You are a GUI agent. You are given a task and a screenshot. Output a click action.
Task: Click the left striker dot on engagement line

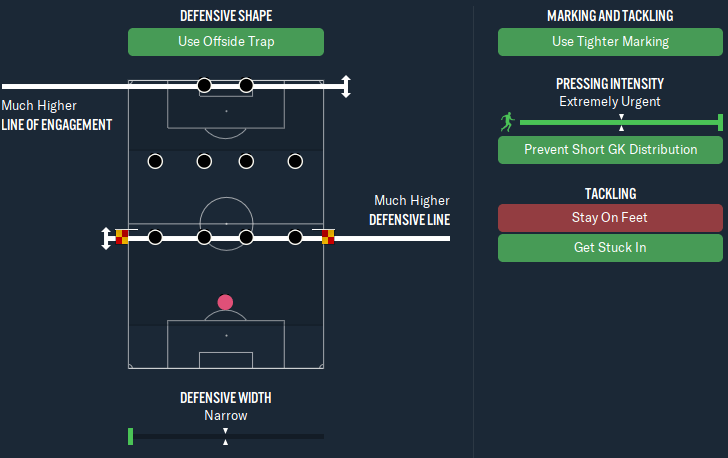tap(204, 85)
